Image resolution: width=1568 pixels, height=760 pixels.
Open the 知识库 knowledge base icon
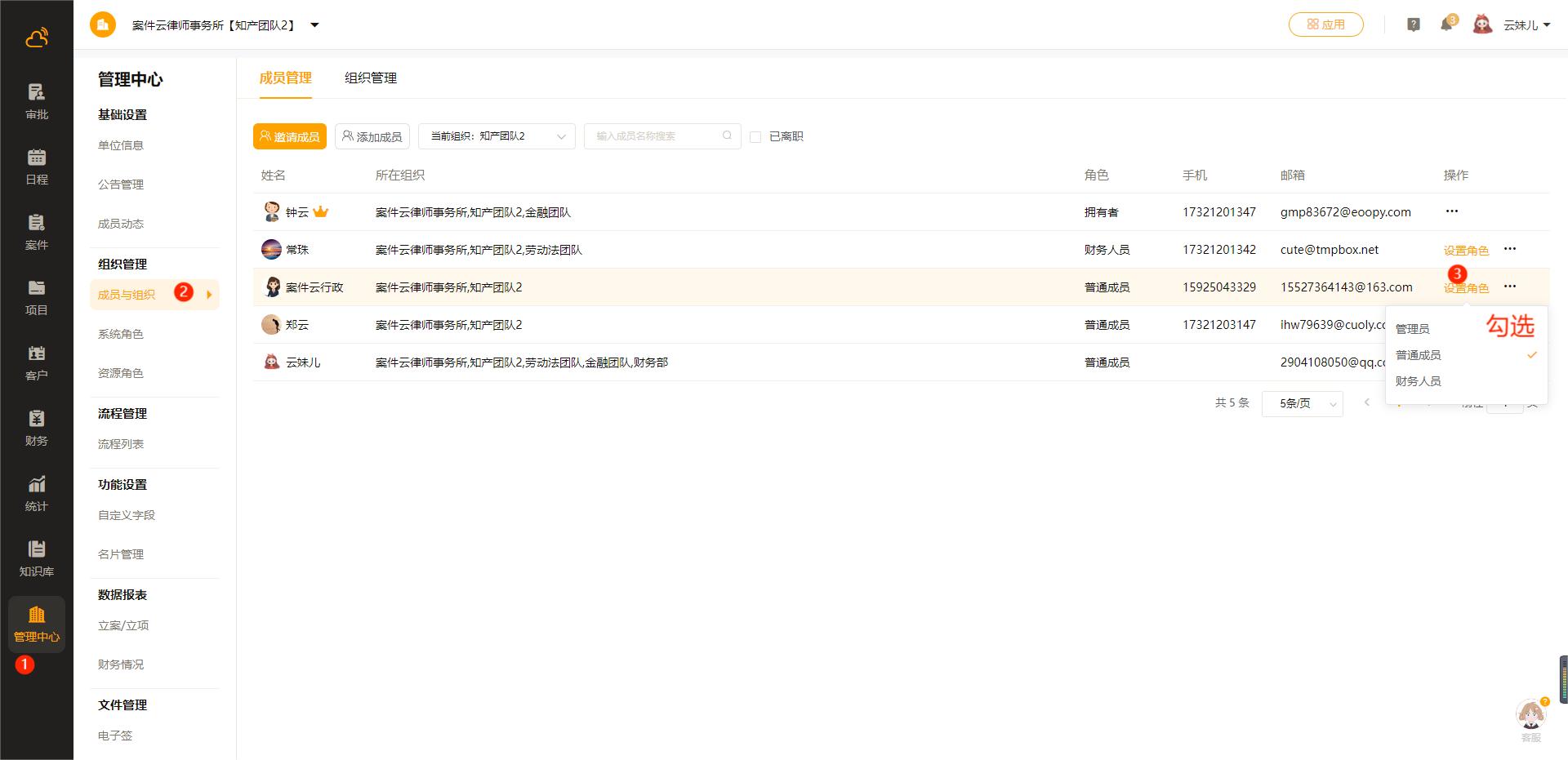[36, 558]
